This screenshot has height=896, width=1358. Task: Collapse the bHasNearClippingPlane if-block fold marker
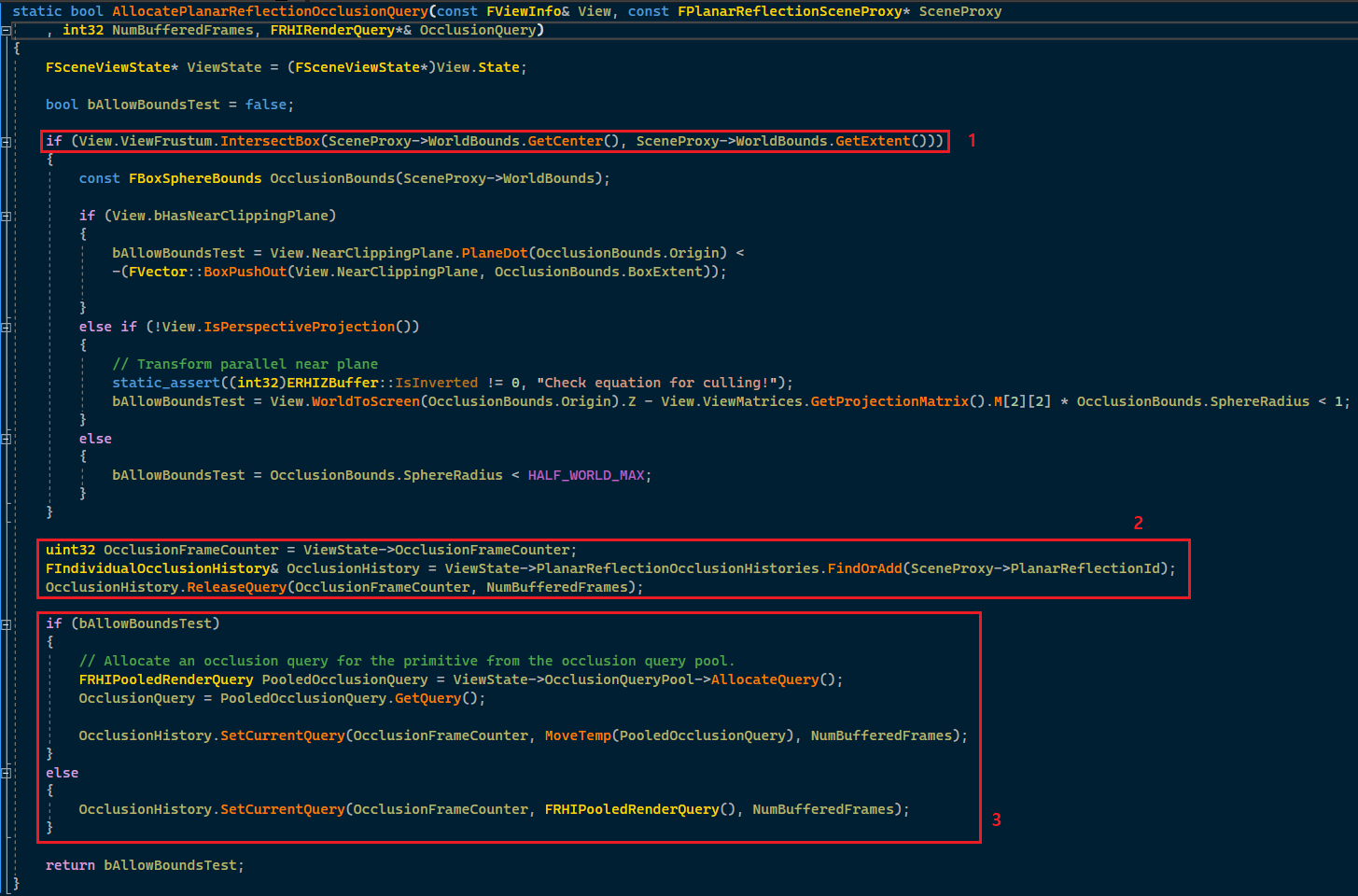(x=6, y=217)
